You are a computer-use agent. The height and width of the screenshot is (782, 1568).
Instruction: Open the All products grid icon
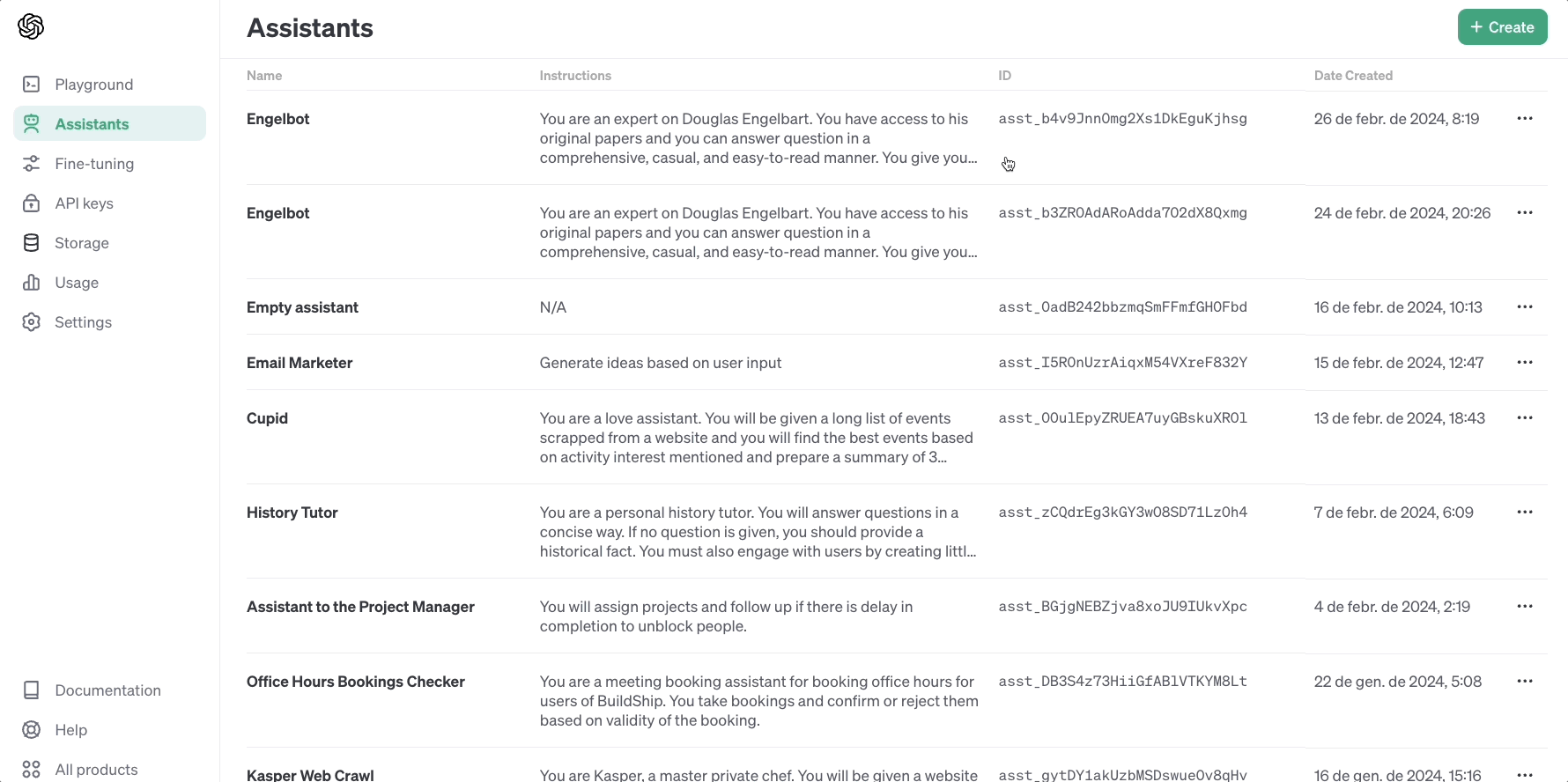point(32,770)
